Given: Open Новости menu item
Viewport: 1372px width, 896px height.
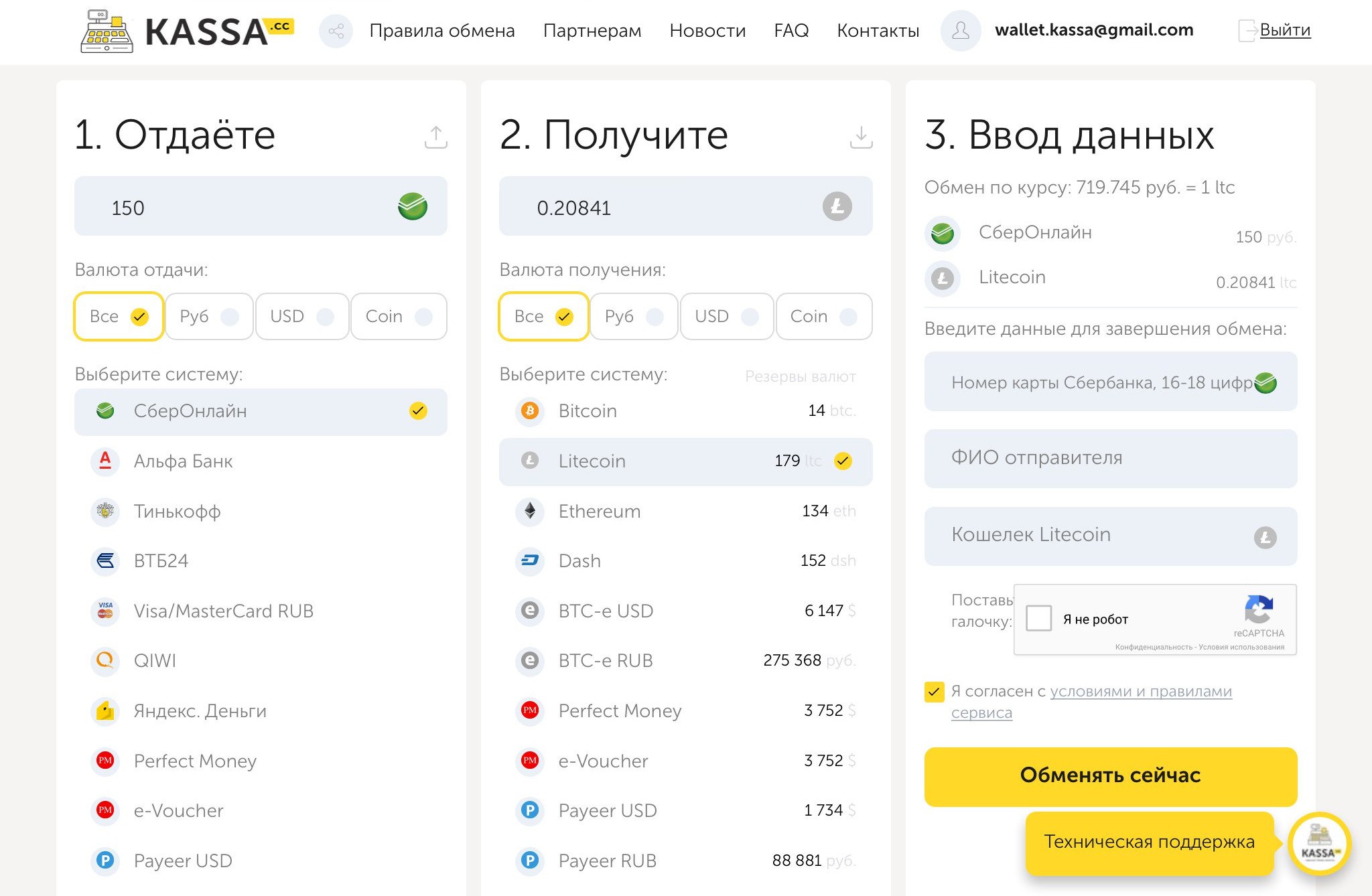Looking at the screenshot, I should click(x=707, y=31).
